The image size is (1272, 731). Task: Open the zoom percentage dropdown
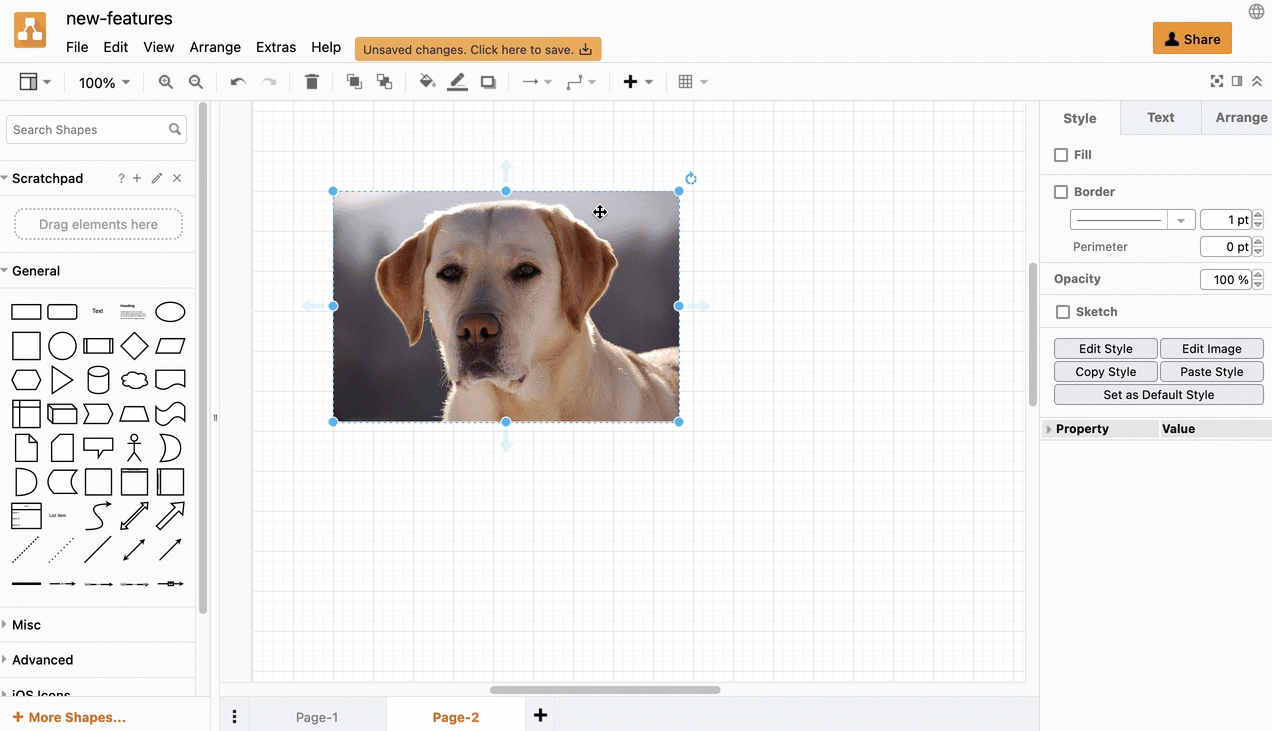(104, 82)
